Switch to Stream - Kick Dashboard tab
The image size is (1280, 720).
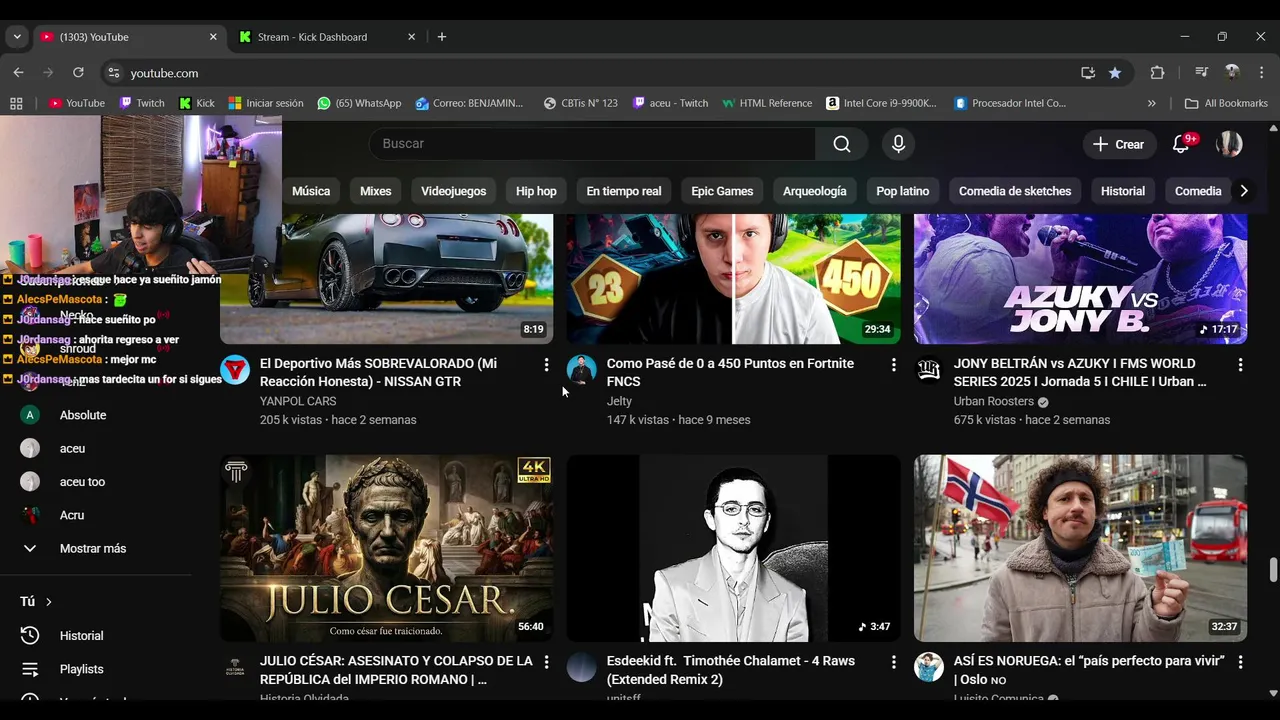pos(325,37)
